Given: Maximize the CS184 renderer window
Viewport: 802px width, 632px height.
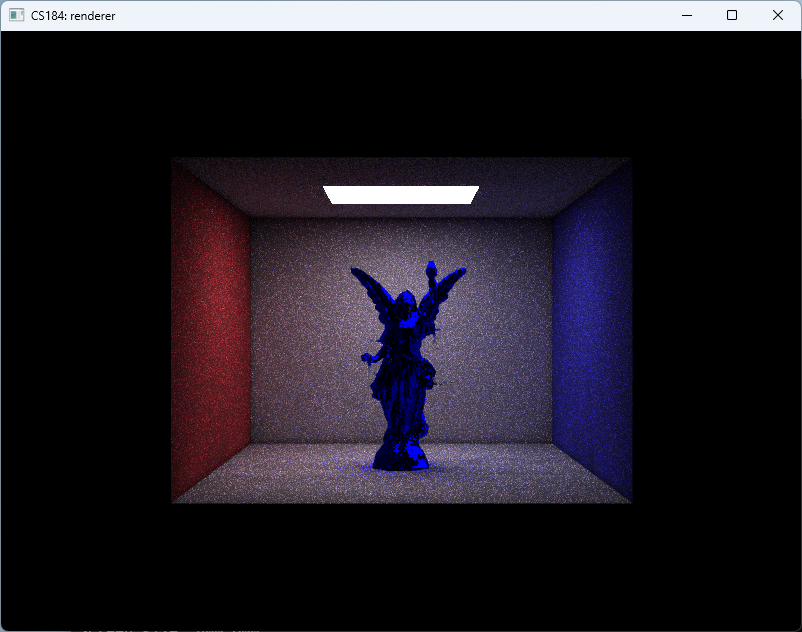Looking at the screenshot, I should pos(732,15).
